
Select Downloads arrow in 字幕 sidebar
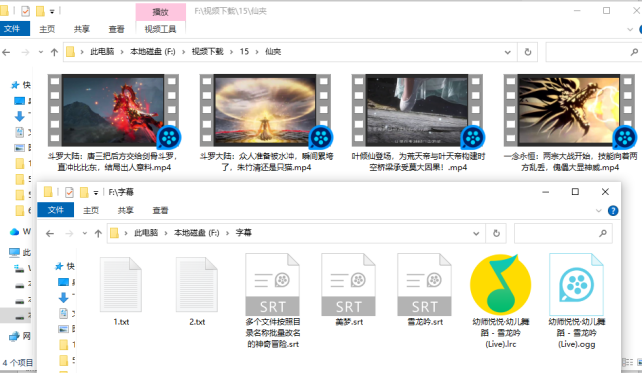click(63, 298)
